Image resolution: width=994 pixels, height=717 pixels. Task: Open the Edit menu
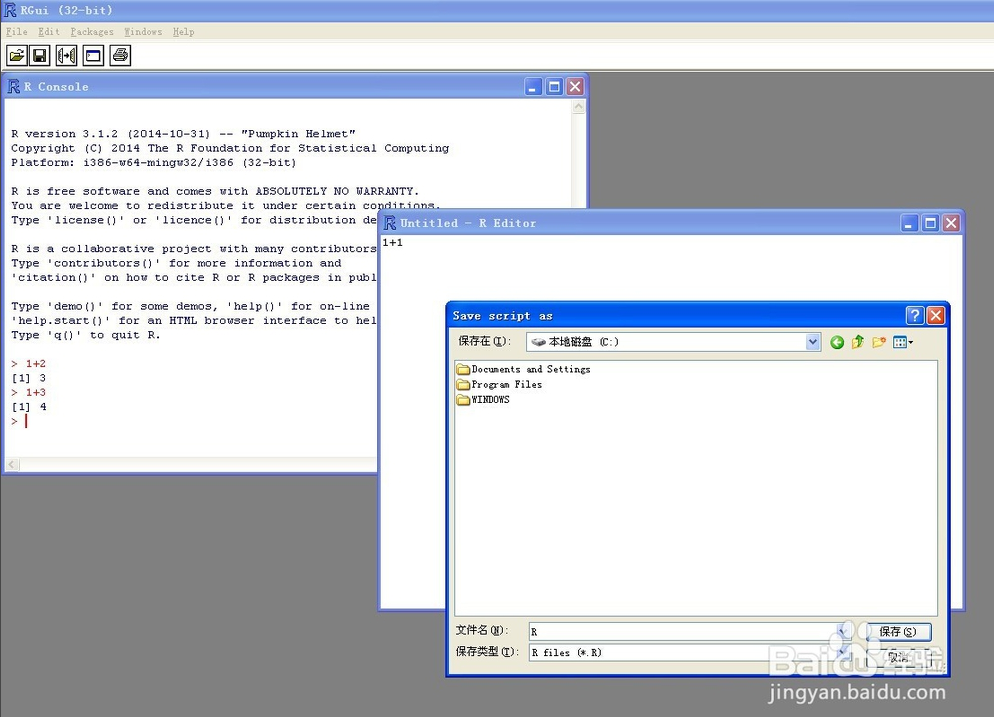click(x=49, y=32)
